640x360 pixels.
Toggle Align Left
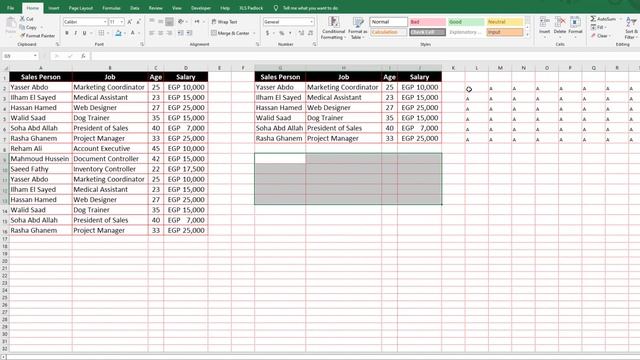coord(152,33)
